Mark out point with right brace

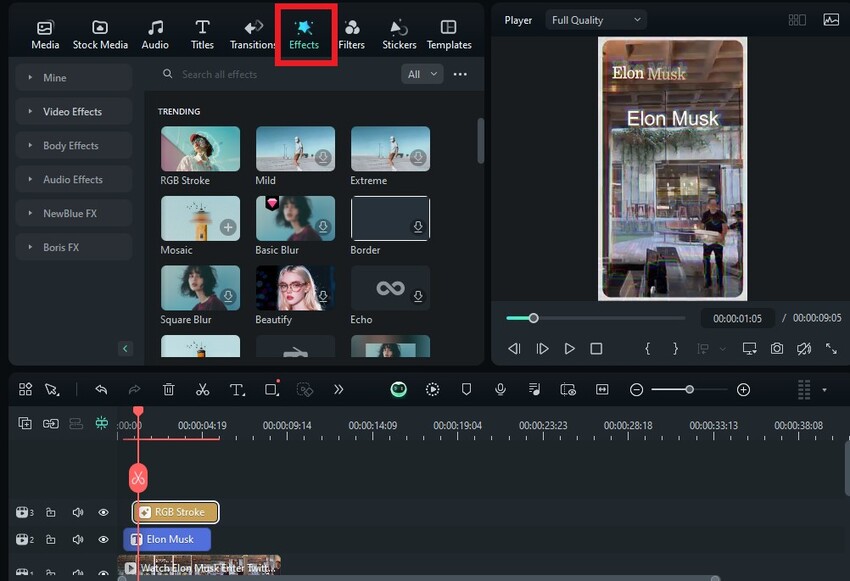675,348
